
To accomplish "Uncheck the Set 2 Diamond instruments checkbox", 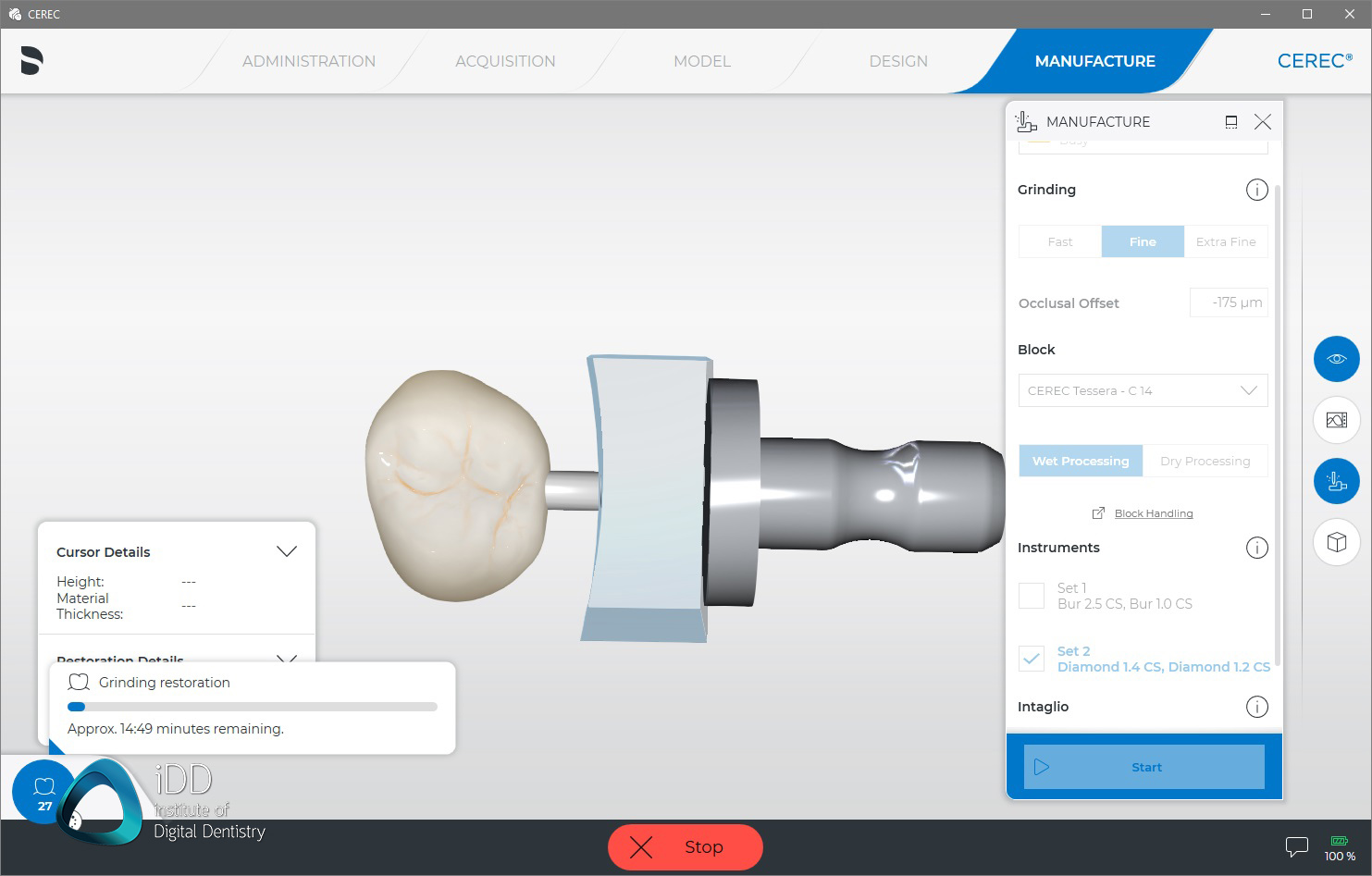I will pyautogui.click(x=1032, y=659).
